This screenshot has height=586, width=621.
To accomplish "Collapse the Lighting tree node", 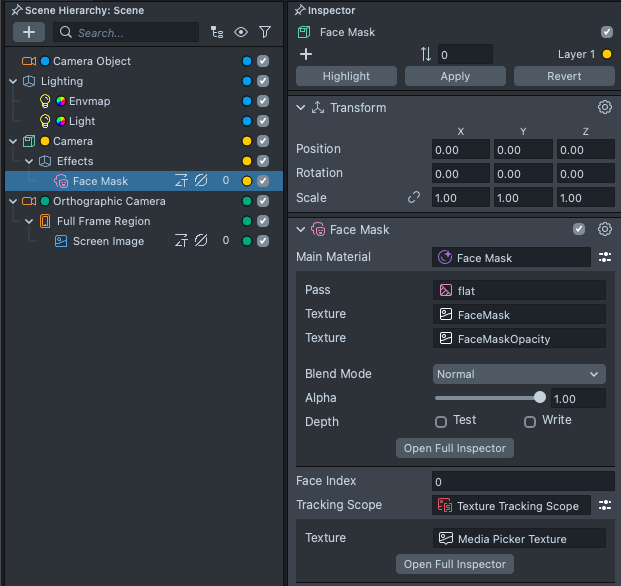I will pos(13,81).
